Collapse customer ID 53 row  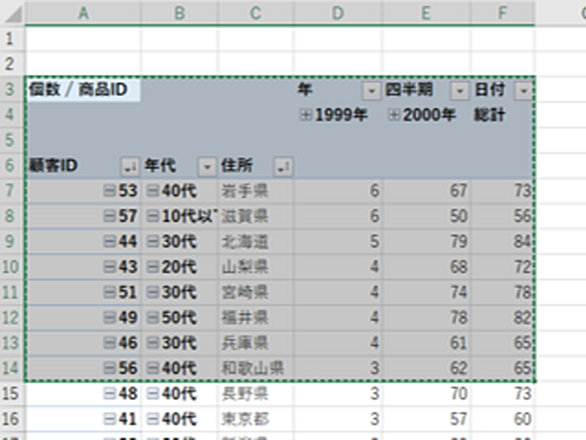point(110,191)
